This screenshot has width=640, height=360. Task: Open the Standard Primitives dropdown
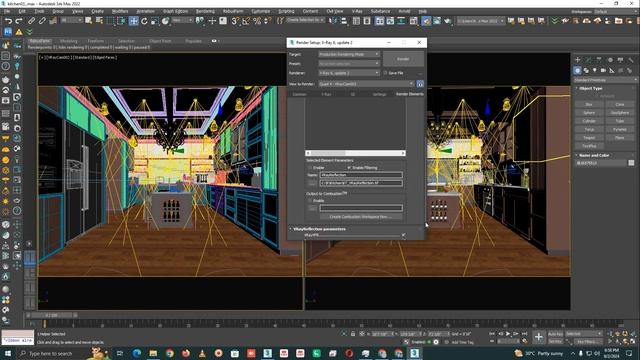[x=606, y=80]
